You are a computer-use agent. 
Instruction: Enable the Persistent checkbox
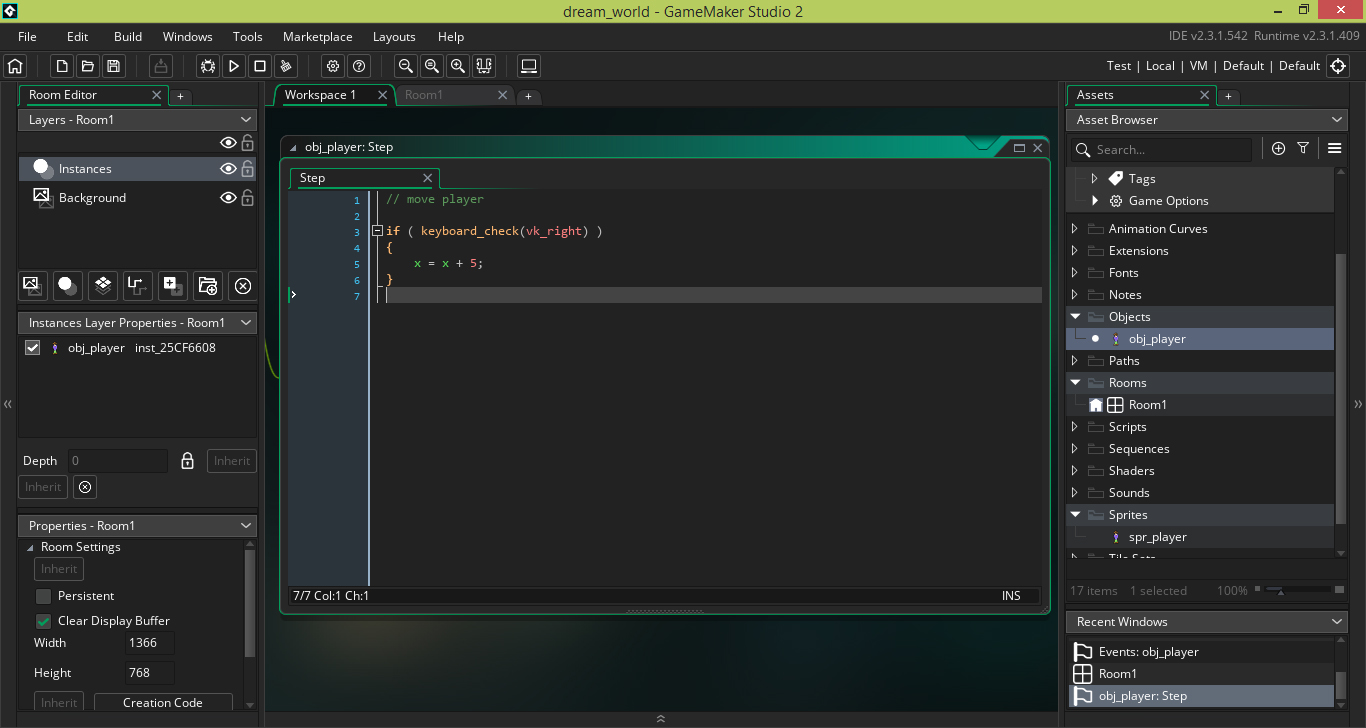pyautogui.click(x=43, y=596)
